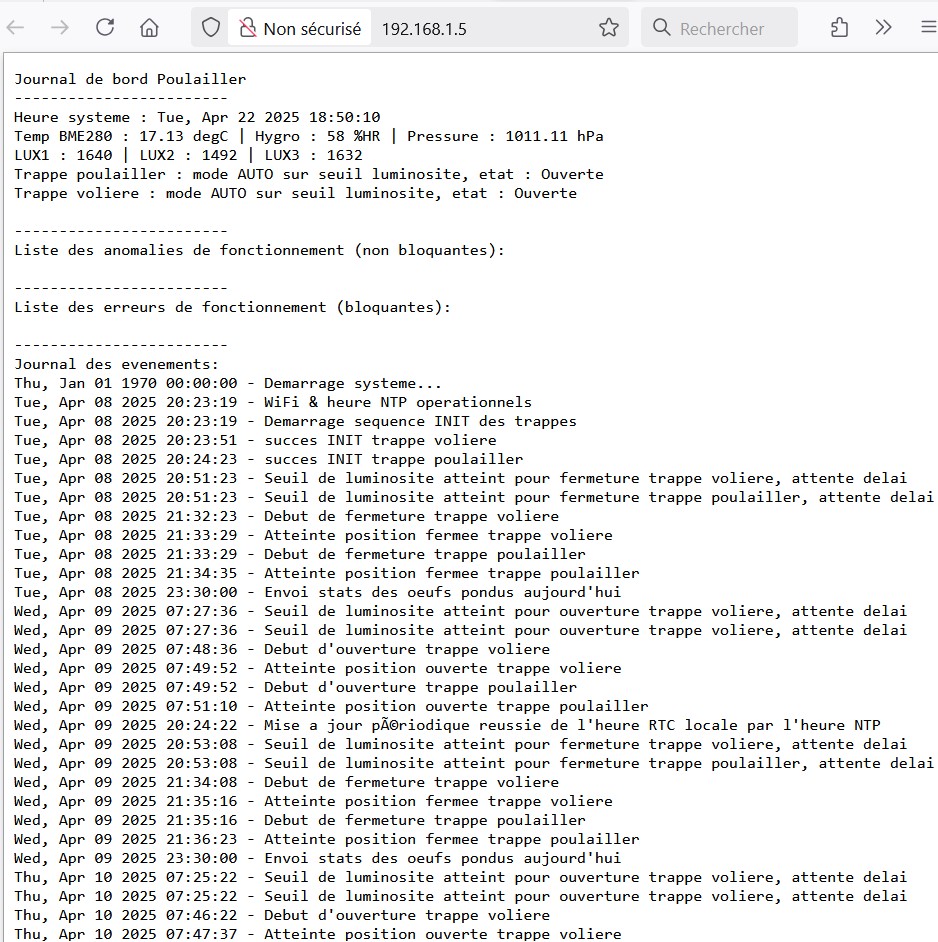Click the 'WiFi & heure NTP operationnels' entry

[x=273, y=403]
